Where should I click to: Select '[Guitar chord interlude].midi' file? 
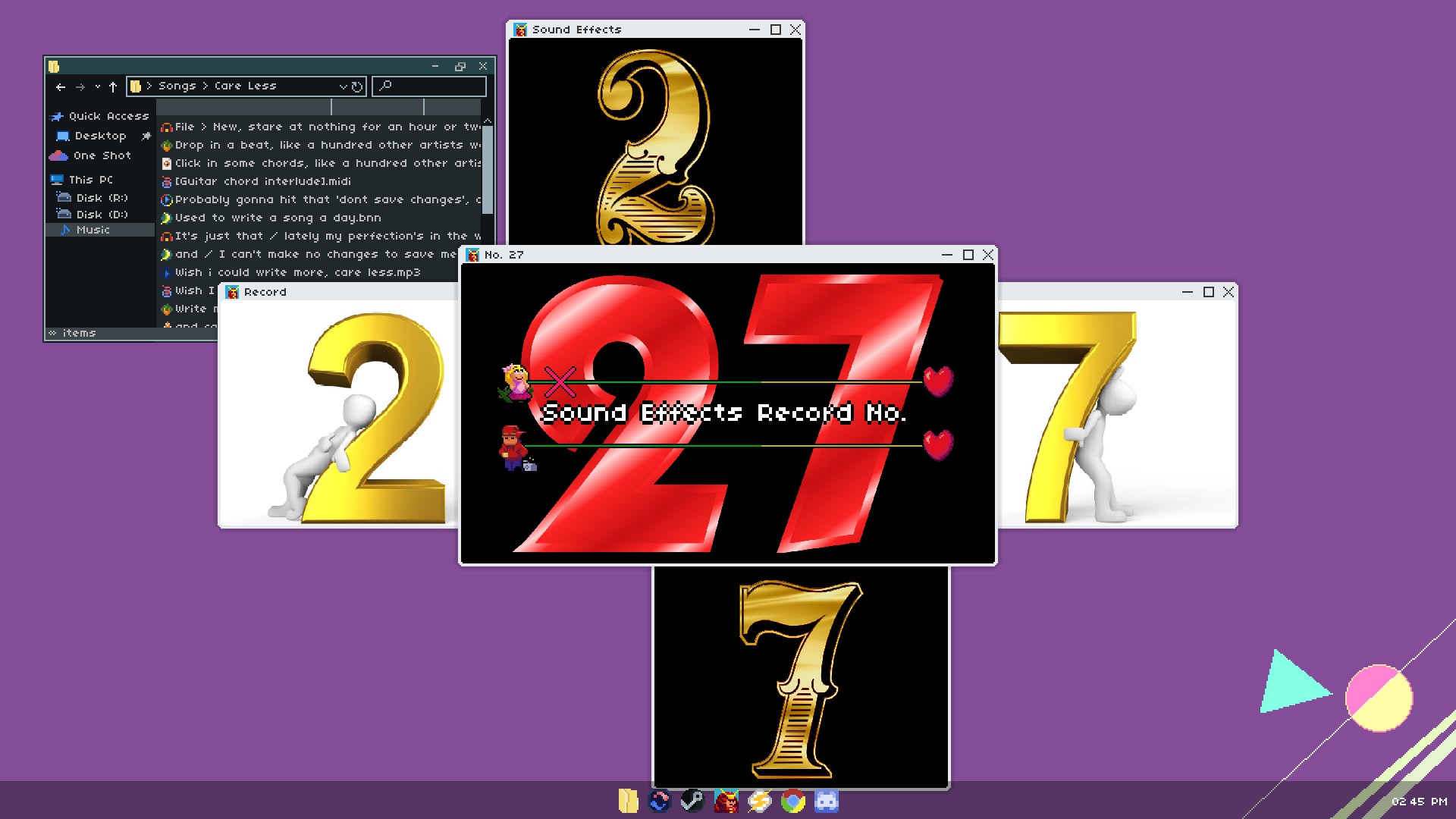(x=256, y=181)
